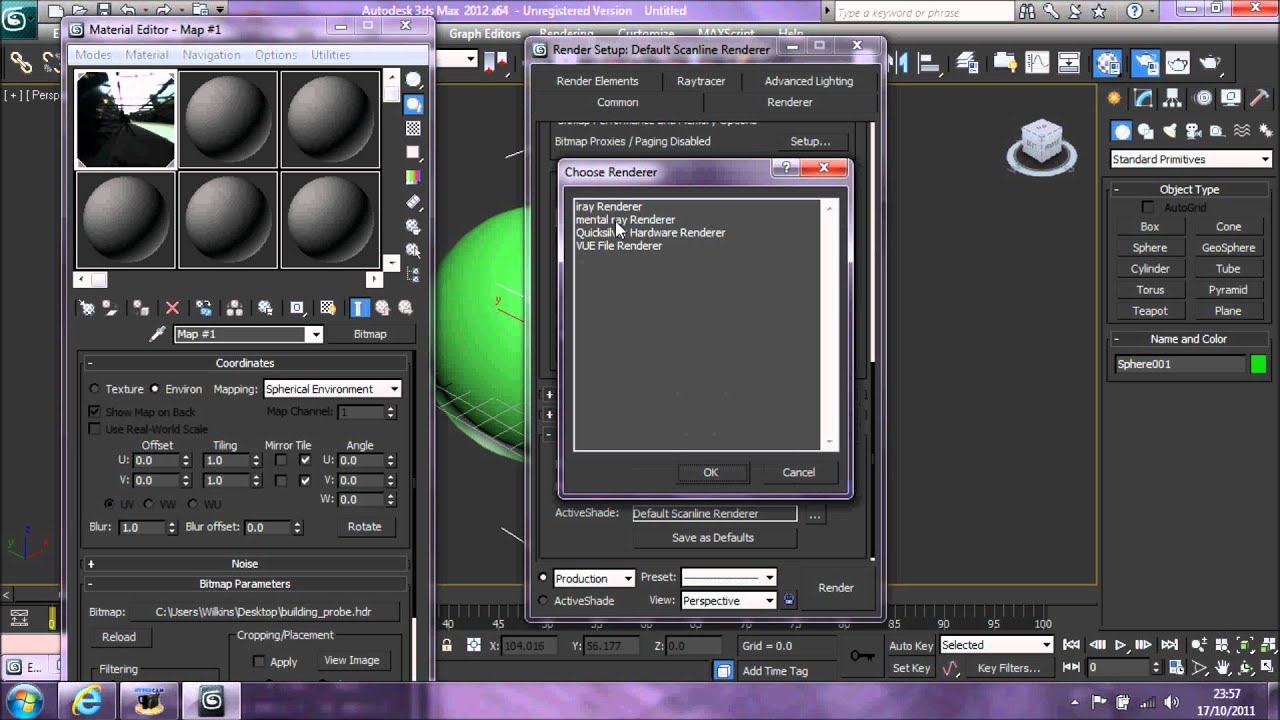The width and height of the screenshot is (1280, 720).
Task: Open Standard Primitives dropdown
Action: pyautogui.click(x=1191, y=159)
